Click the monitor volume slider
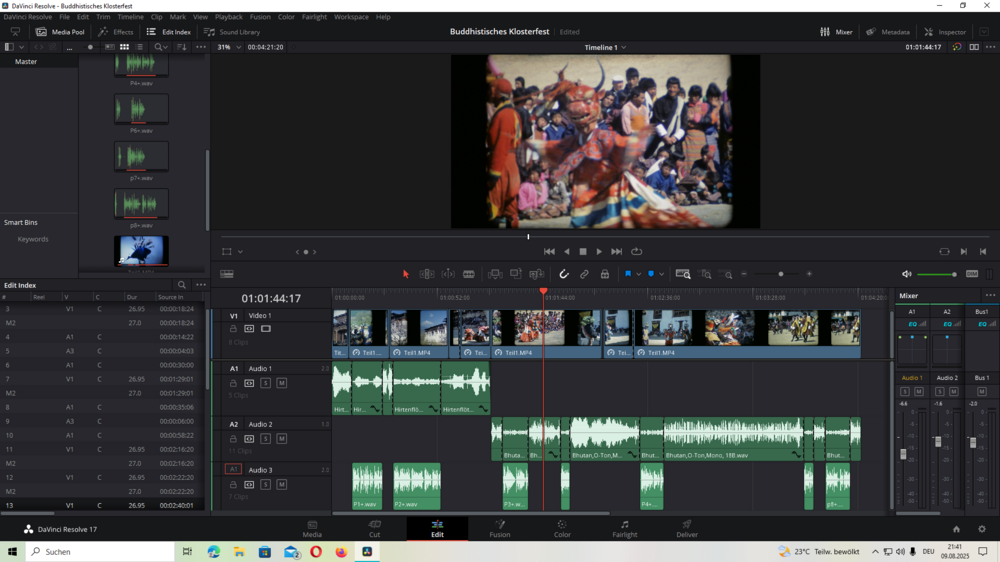The height and width of the screenshot is (562, 1000). click(936, 274)
